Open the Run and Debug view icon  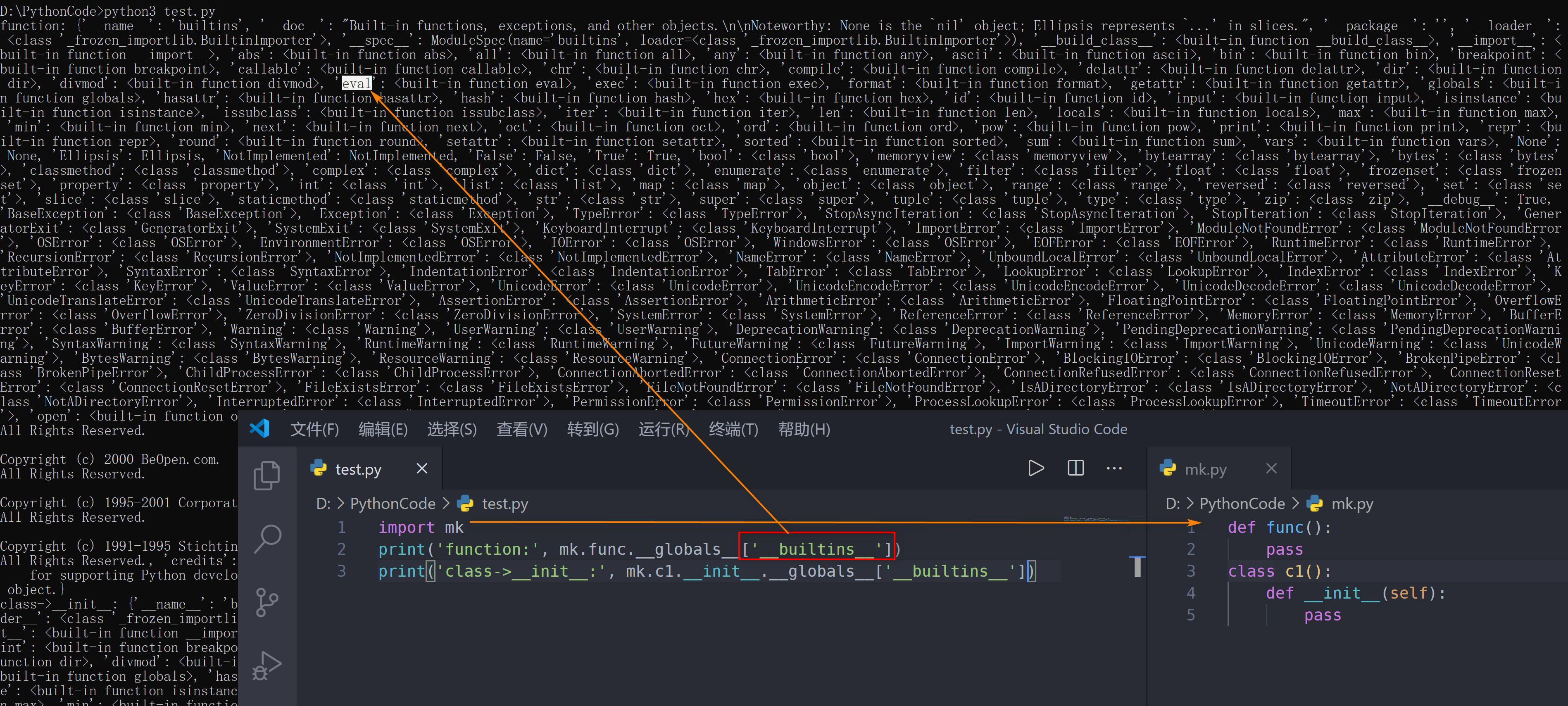(x=266, y=665)
